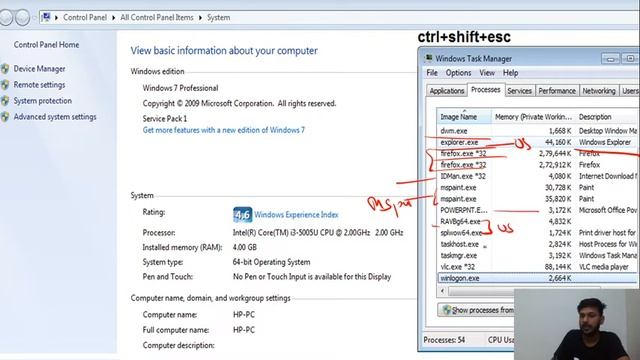Select taskhost.exe process row
This screenshot has width=640, height=360.
538,244
